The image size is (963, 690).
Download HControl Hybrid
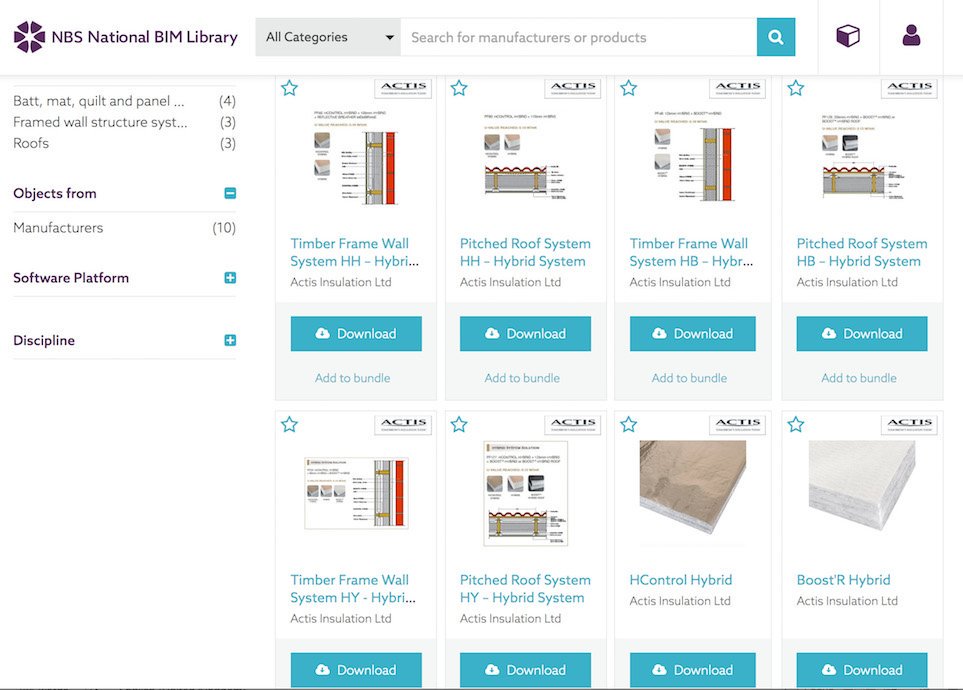(x=693, y=670)
